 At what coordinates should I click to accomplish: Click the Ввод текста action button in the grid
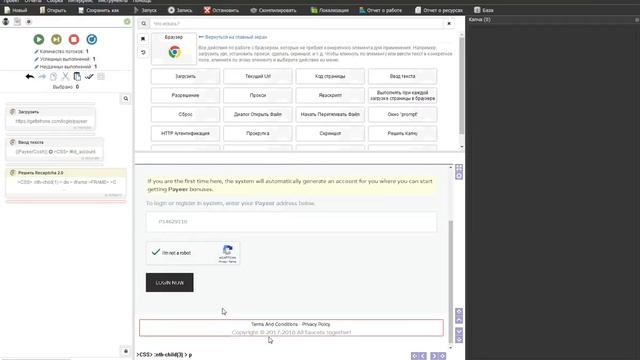(x=402, y=76)
